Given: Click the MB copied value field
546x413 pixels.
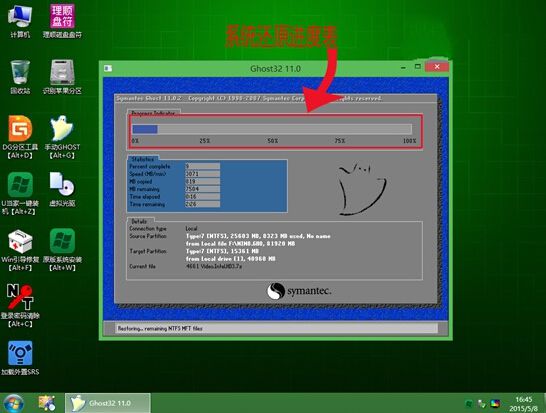Looking at the screenshot, I should (202, 181).
